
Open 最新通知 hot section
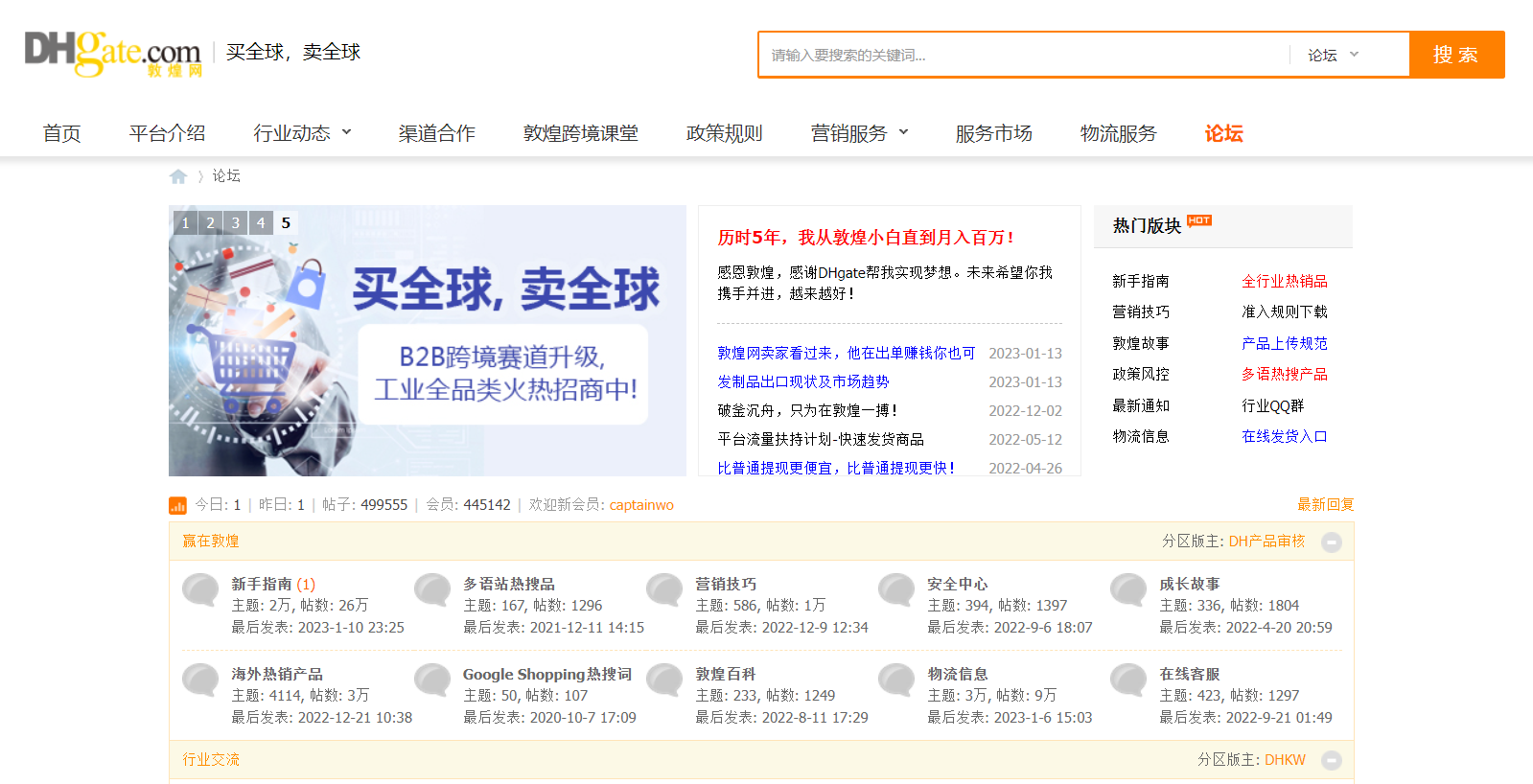pyautogui.click(x=1140, y=405)
